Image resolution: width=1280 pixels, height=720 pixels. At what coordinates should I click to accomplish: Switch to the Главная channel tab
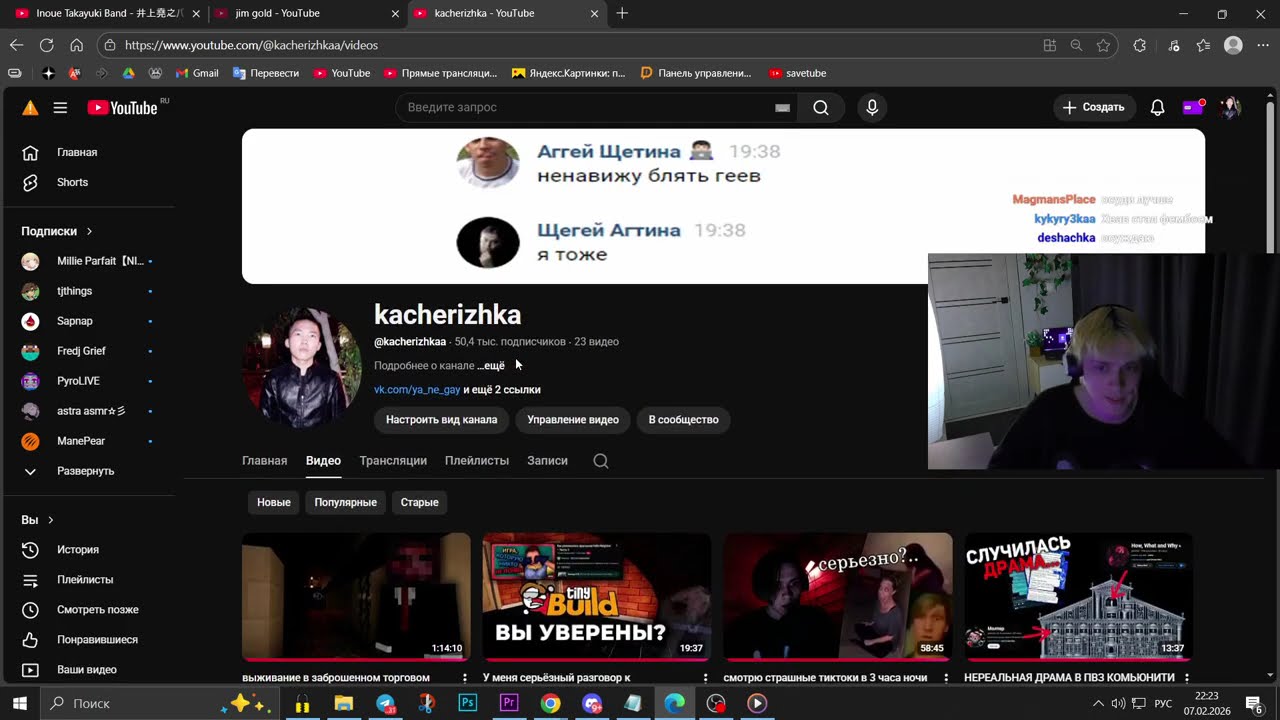pos(264,461)
